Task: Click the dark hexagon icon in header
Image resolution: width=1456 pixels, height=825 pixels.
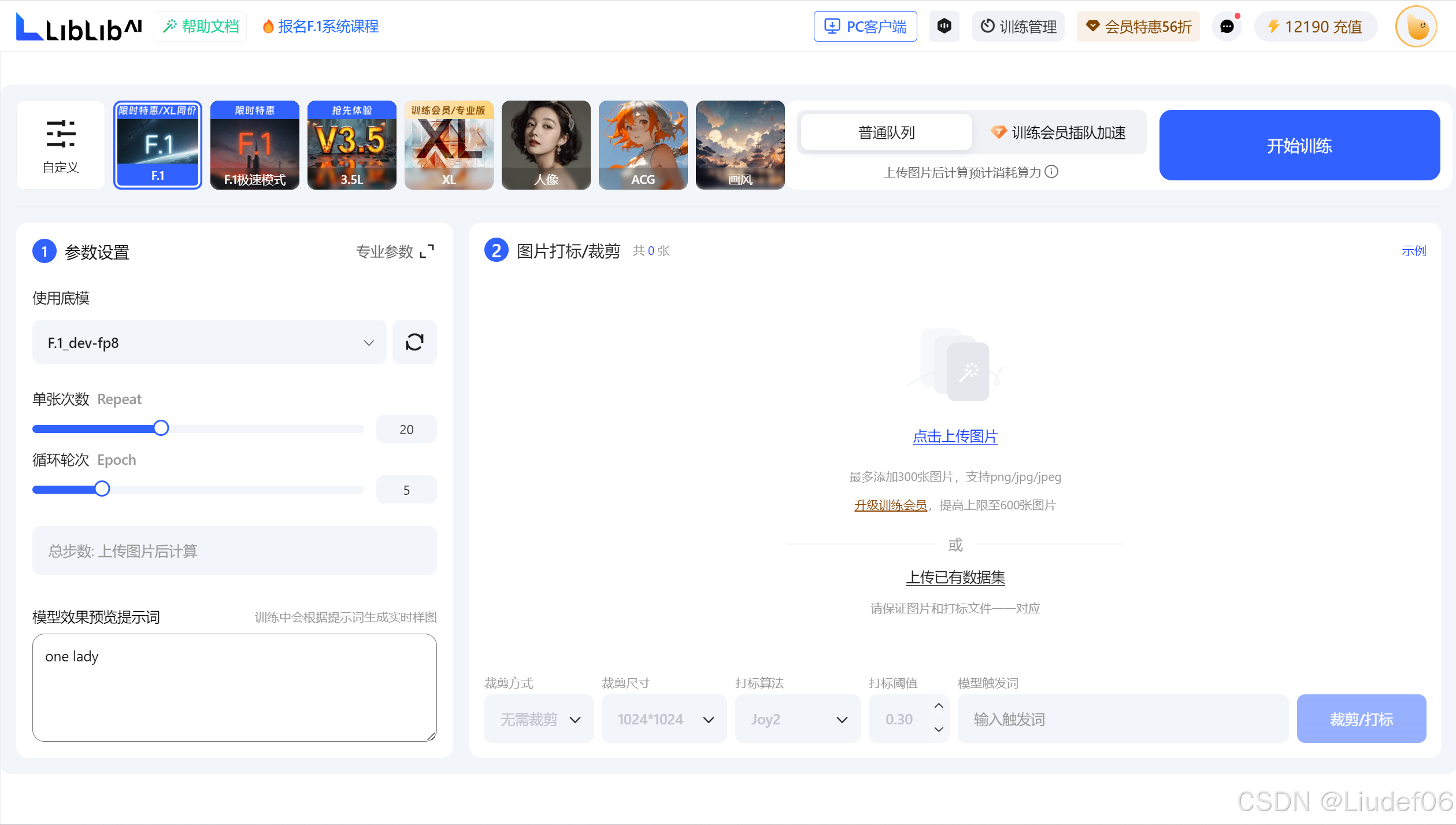Action: (x=944, y=27)
